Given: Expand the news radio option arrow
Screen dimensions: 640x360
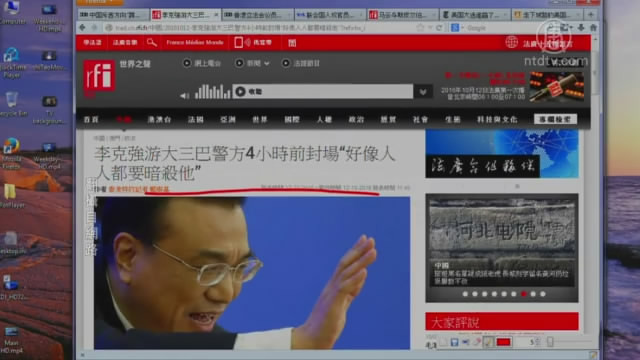Looking at the screenshot, I should [x=267, y=64].
